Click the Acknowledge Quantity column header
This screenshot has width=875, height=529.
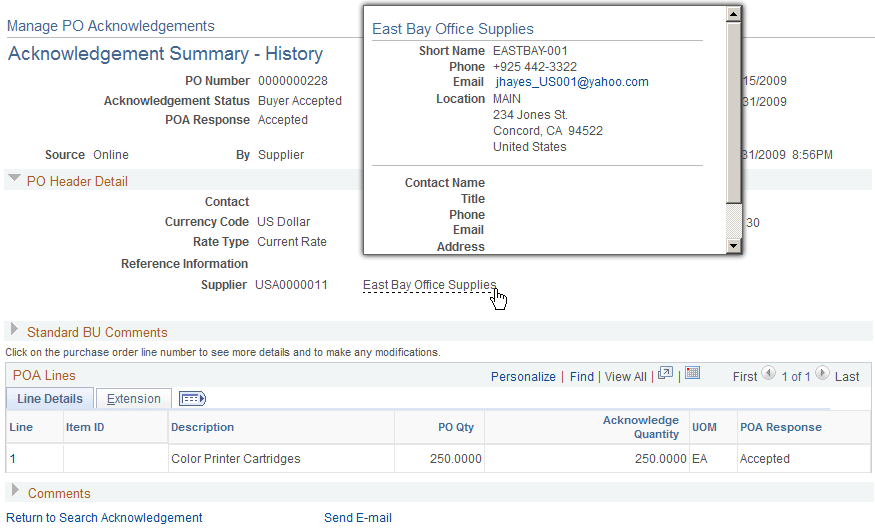pos(641,427)
